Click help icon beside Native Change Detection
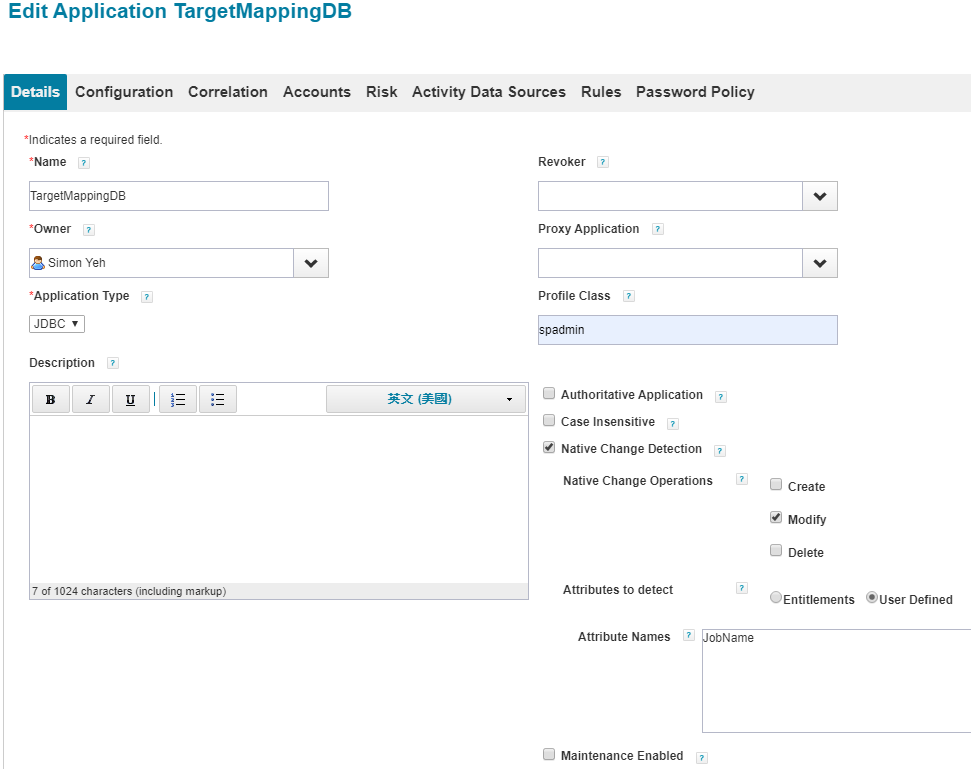The width and height of the screenshot is (971, 769). [720, 451]
